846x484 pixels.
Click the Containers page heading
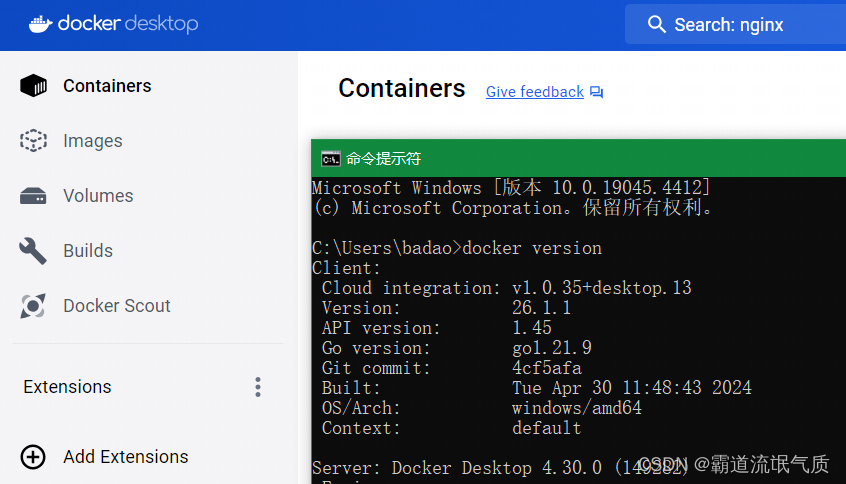401,88
